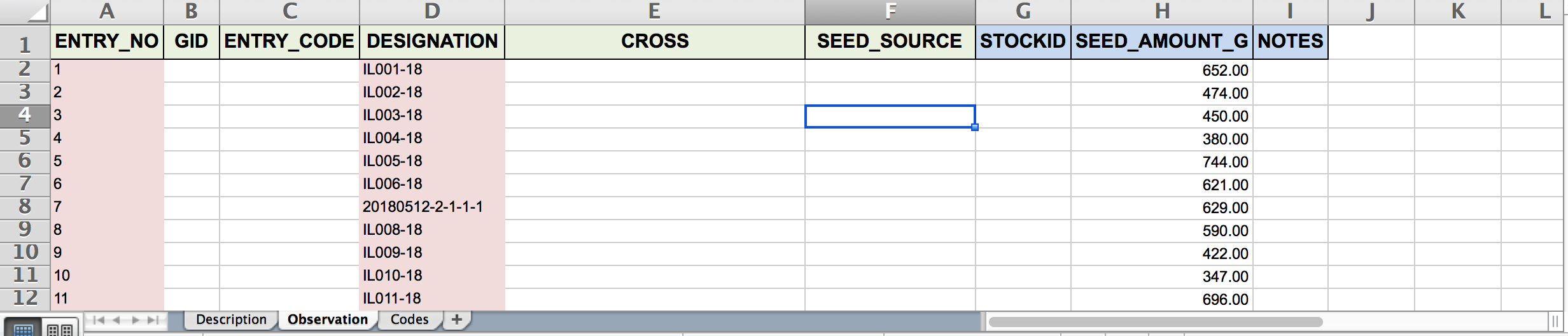The width and height of the screenshot is (1568, 336).
Task: Click the Select All corner triangle
Action: pyautogui.click(x=25, y=13)
